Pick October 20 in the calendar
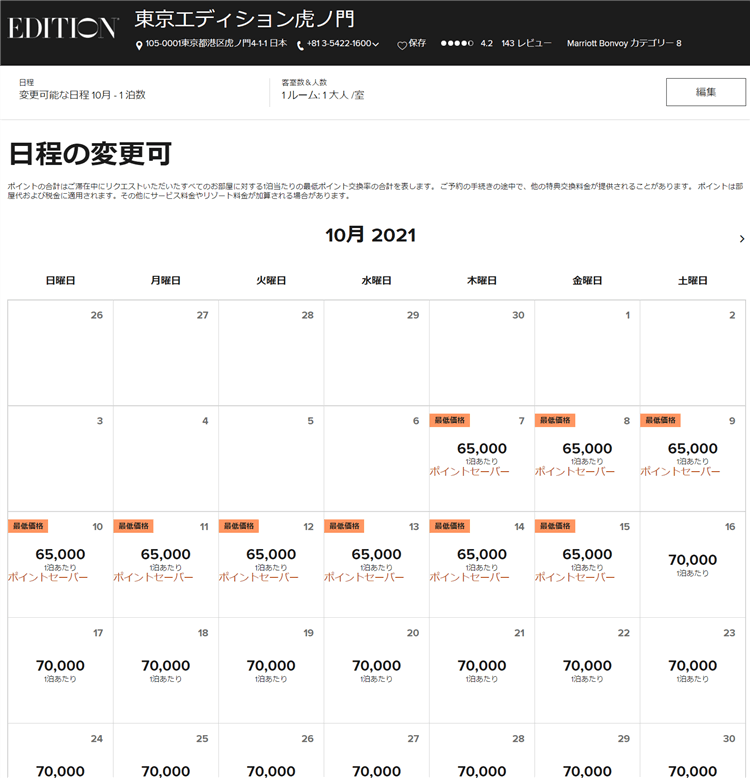 tap(376, 670)
